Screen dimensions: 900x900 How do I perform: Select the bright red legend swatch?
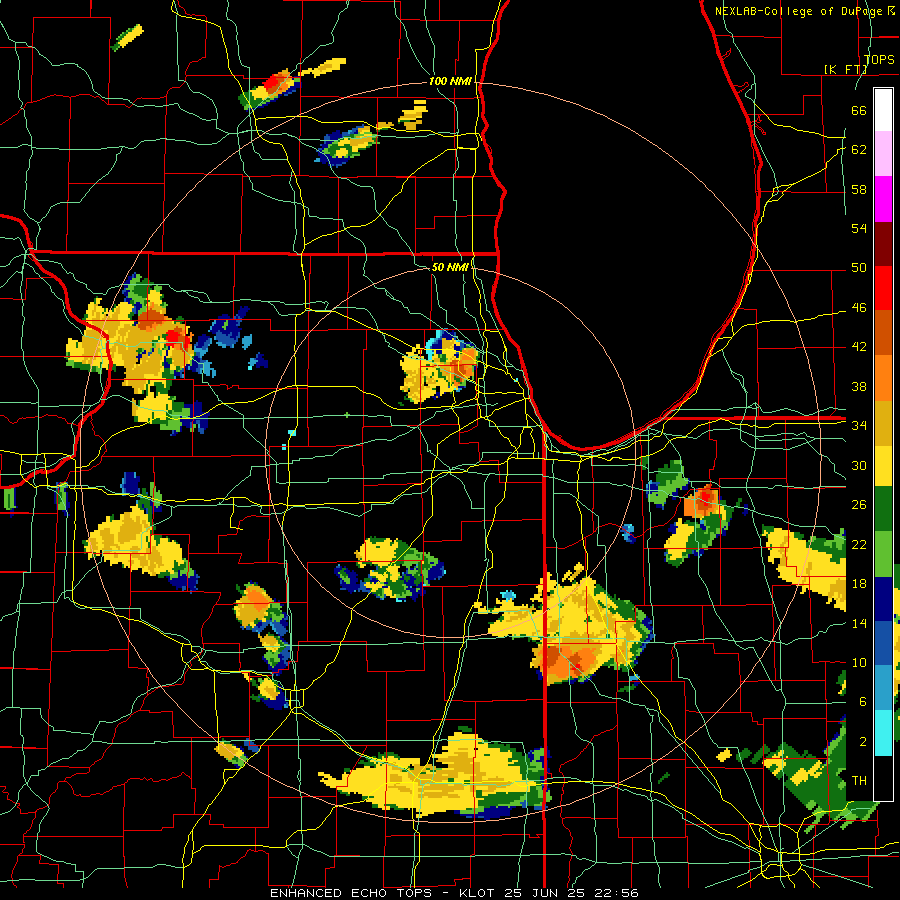(883, 288)
